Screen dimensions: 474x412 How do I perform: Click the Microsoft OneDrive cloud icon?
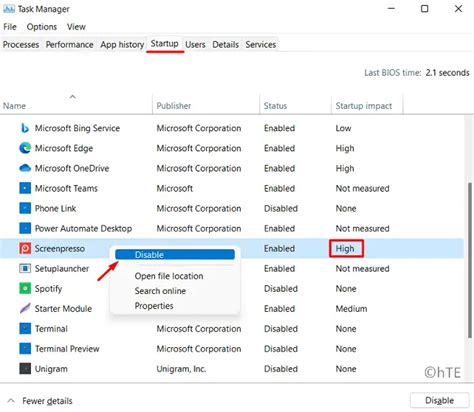[25, 168]
